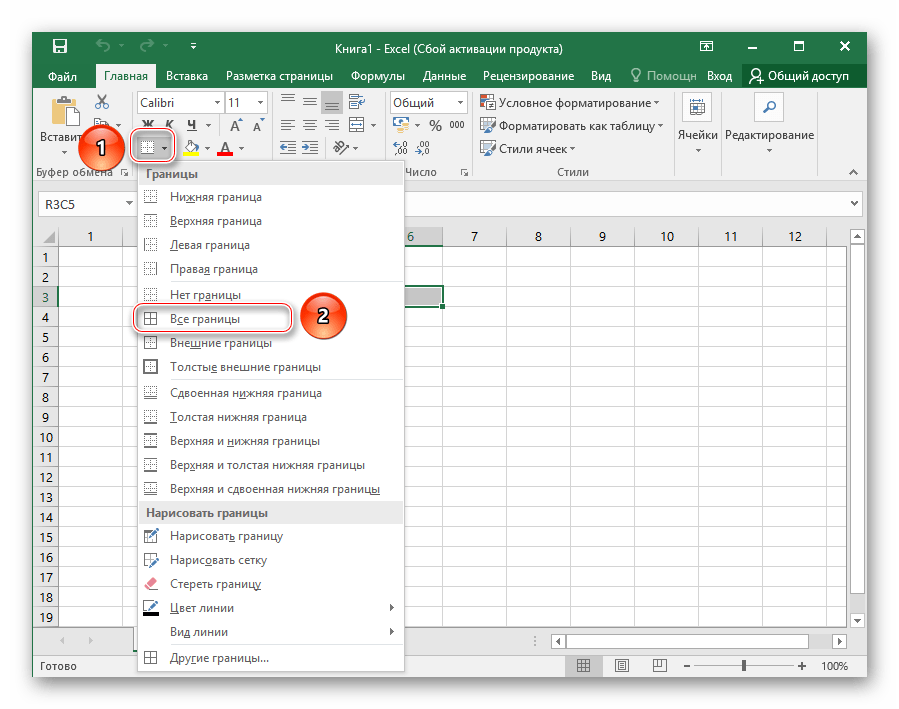Expand the formula bar chevron

pos(854,203)
